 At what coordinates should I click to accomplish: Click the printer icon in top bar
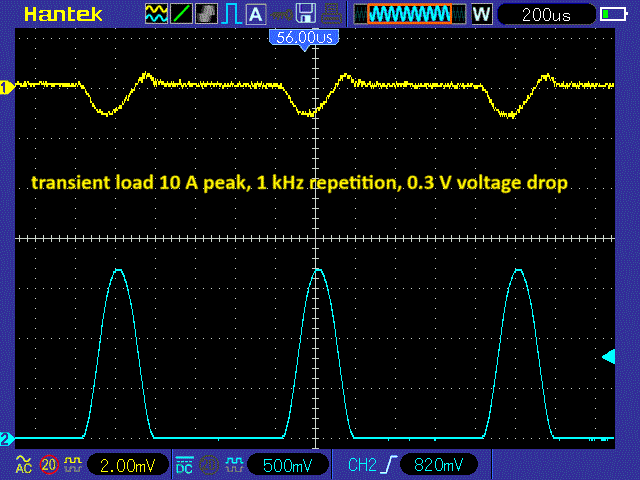(x=331, y=13)
